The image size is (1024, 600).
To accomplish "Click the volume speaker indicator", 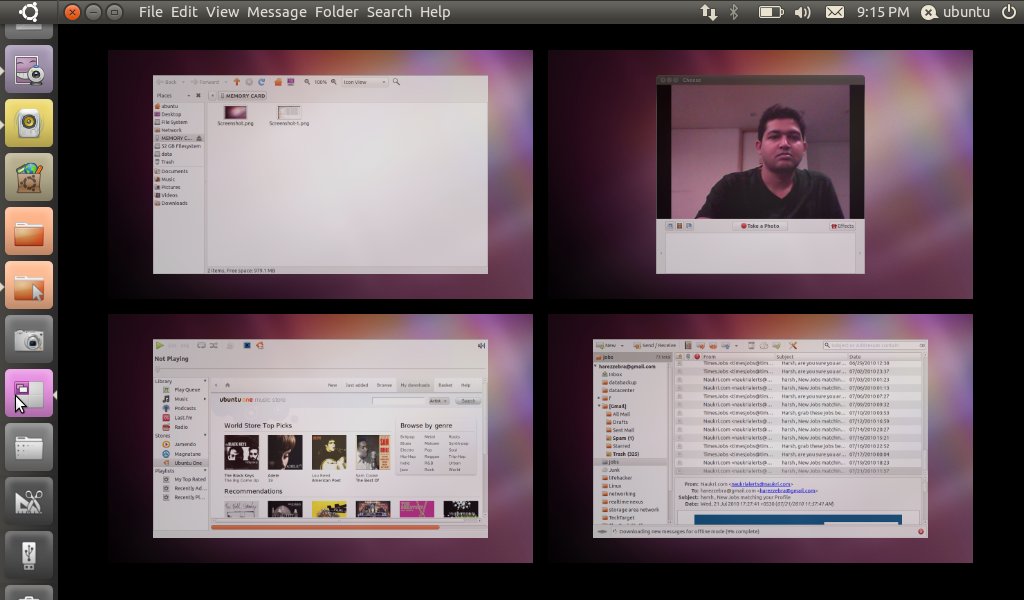I will pyautogui.click(x=802, y=12).
